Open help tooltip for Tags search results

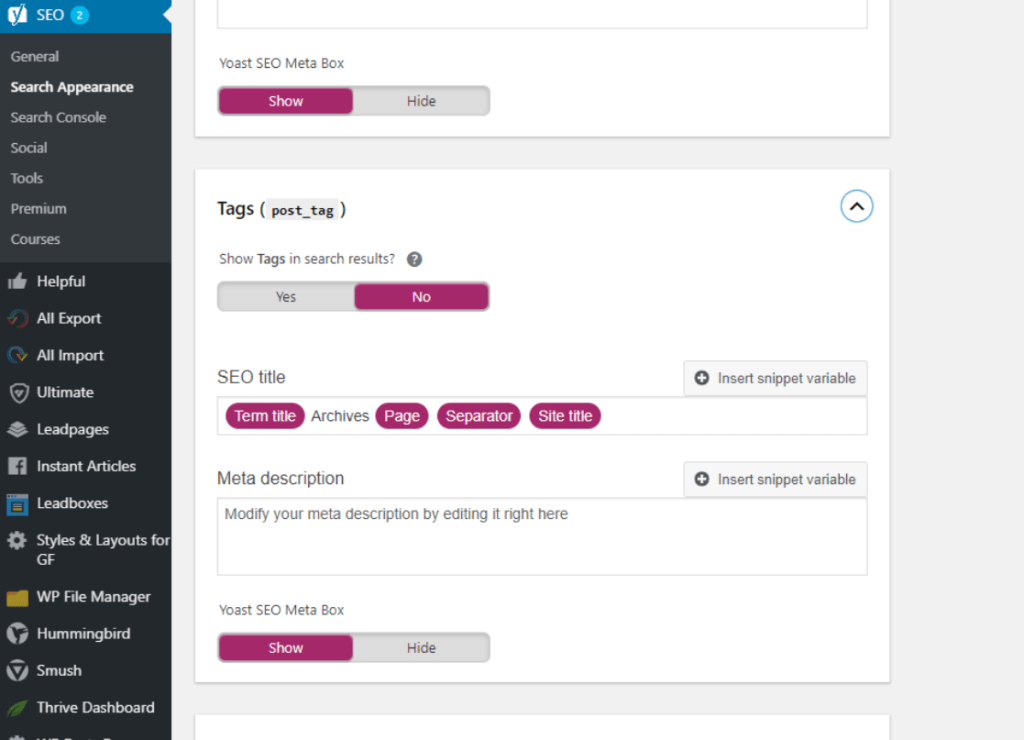point(414,259)
